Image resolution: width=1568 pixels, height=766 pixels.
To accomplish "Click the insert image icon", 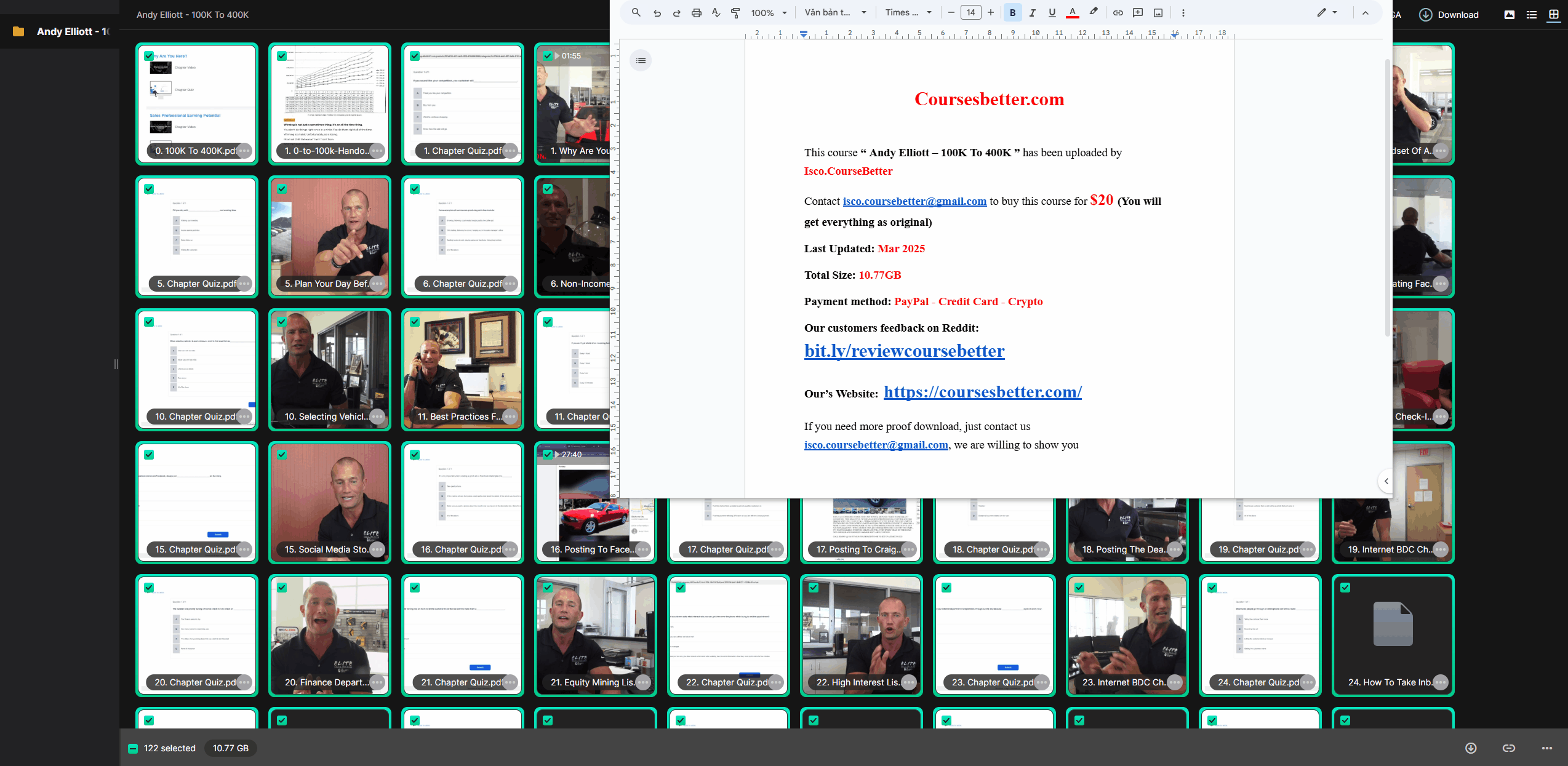I will [1158, 12].
